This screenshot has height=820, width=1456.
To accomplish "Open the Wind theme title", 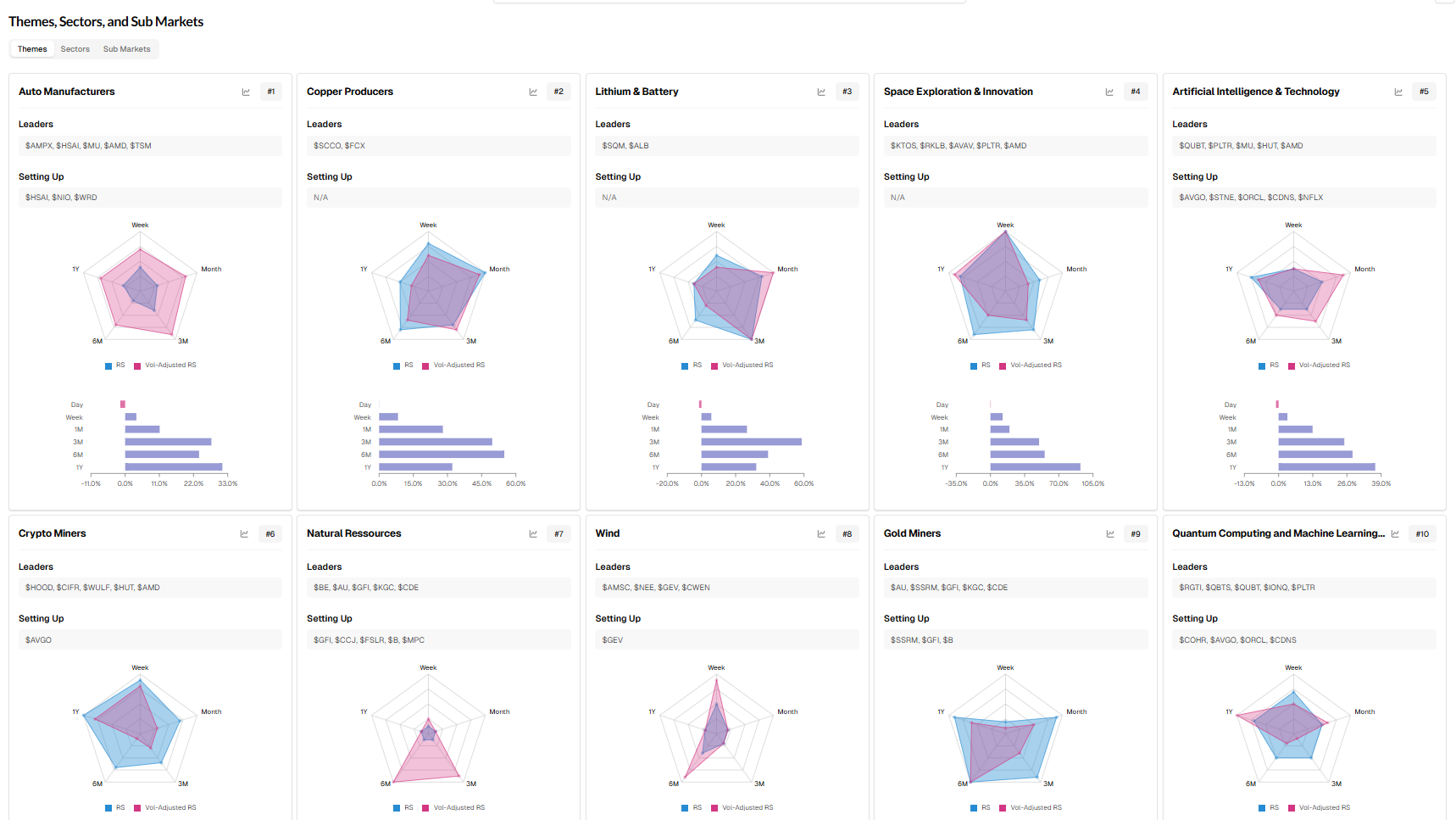I will 608,533.
